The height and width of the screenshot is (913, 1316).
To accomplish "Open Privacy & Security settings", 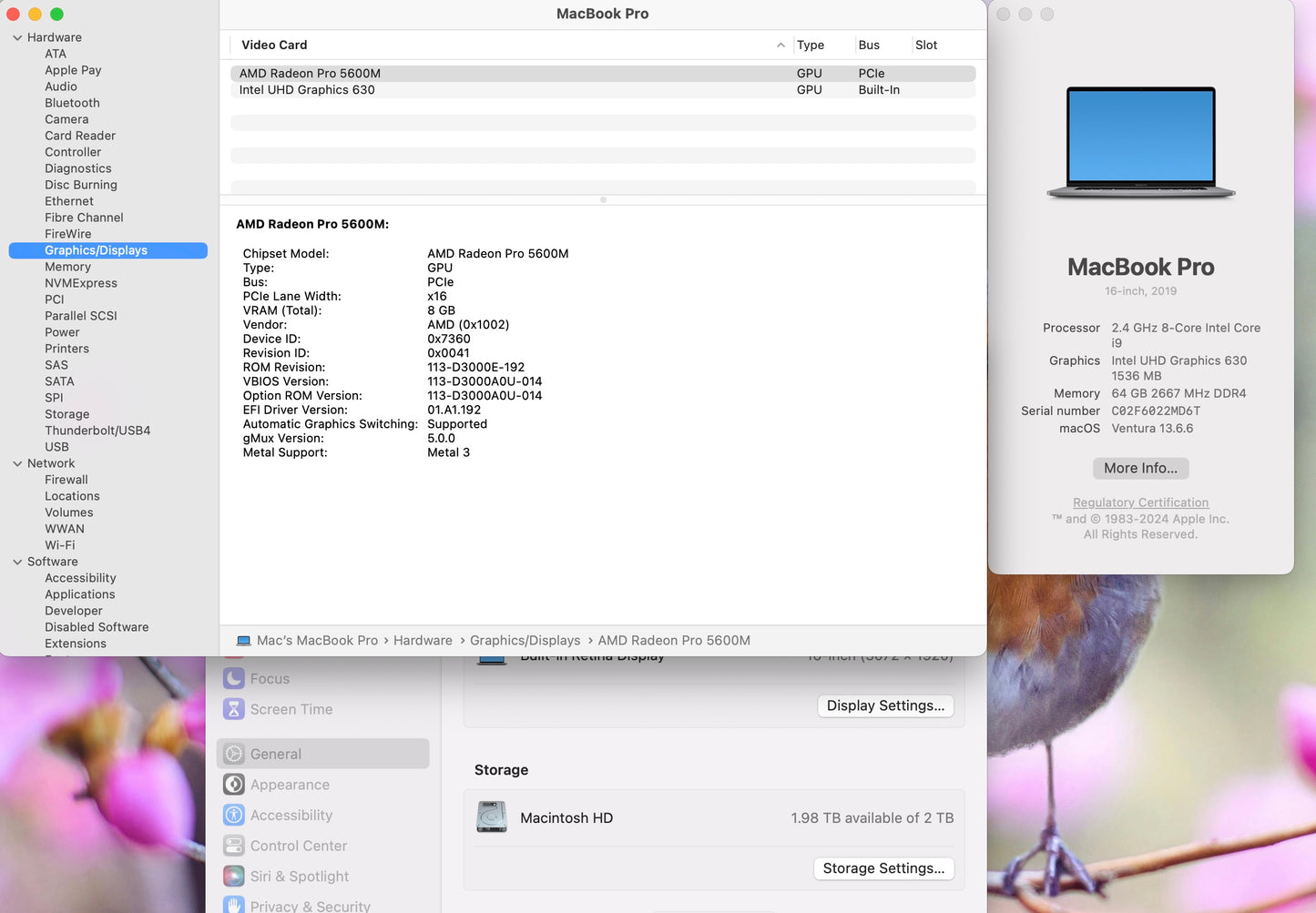I will click(234, 904).
